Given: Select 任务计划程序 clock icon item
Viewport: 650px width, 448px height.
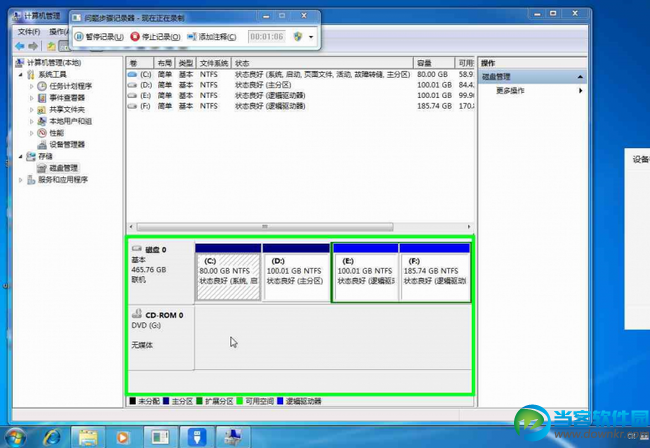Looking at the screenshot, I should tap(42, 86).
